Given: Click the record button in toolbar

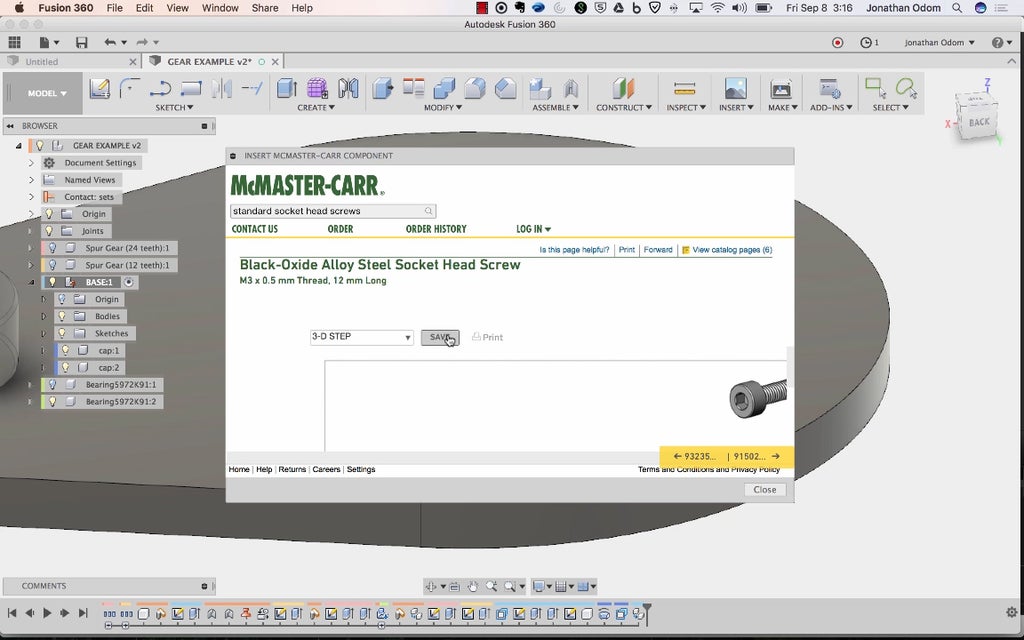Looking at the screenshot, I should click(837, 42).
